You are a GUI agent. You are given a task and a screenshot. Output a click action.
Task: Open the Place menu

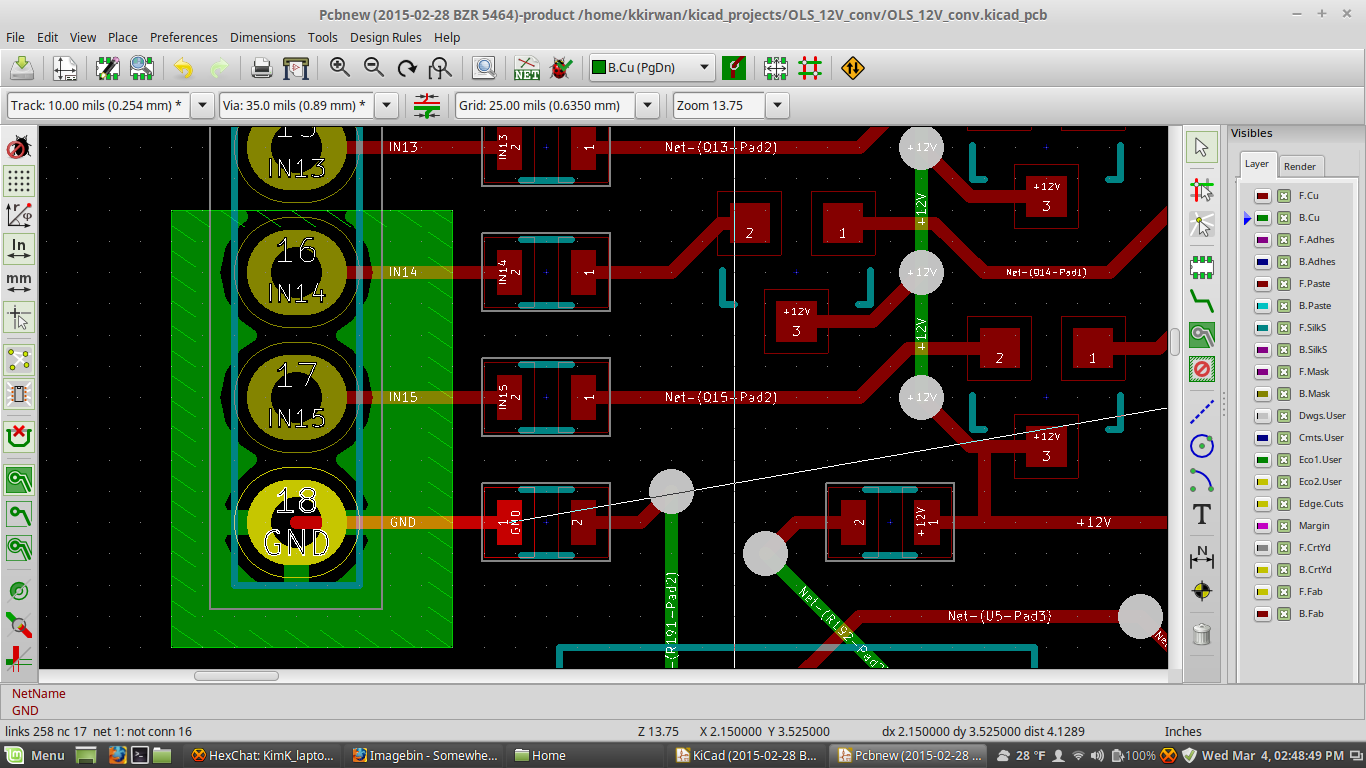[123, 37]
